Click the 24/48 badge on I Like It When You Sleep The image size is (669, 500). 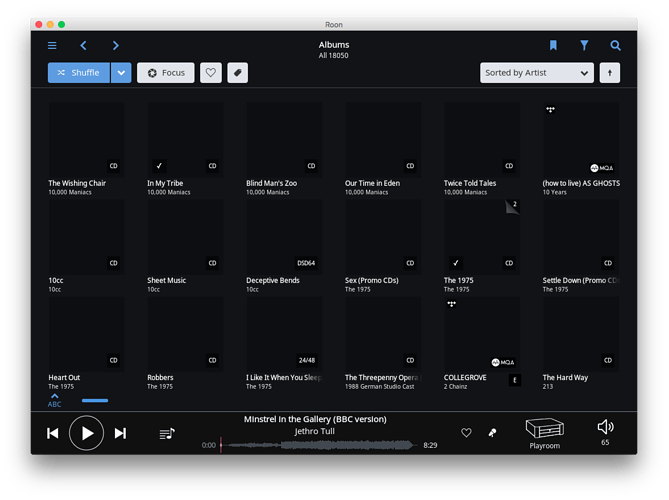(307, 360)
